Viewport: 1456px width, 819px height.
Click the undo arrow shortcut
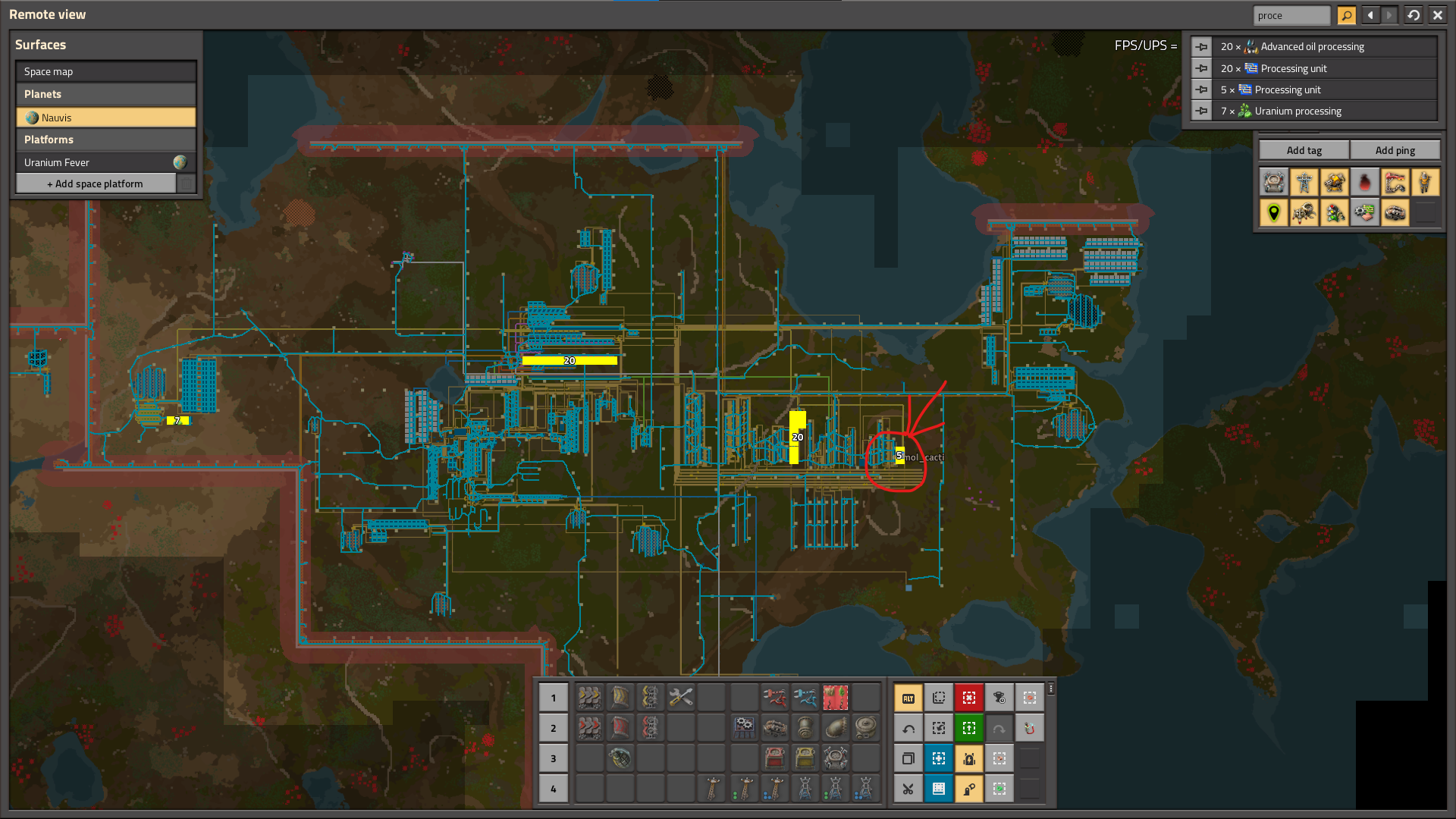908,728
